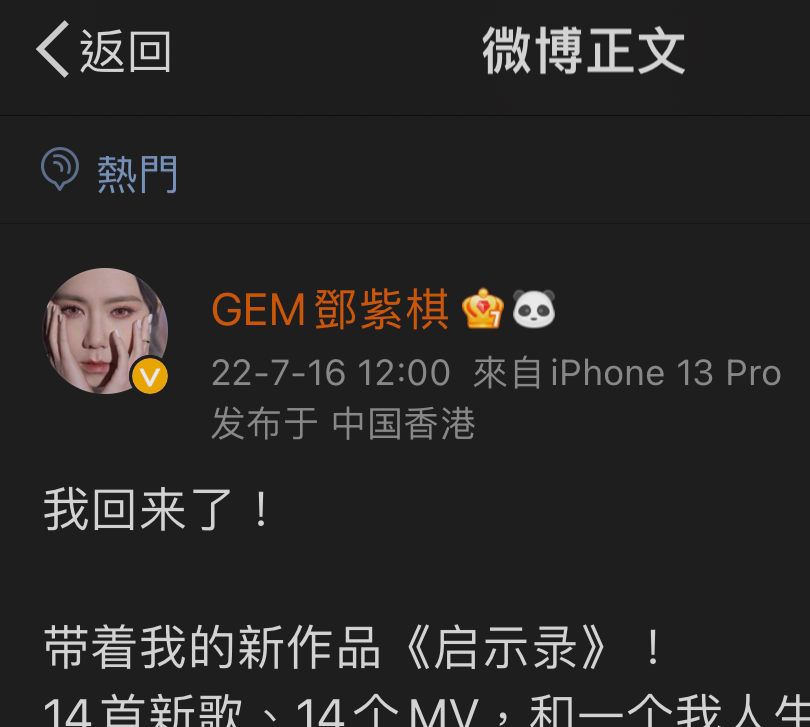
Task: Tap the 返回 back label
Action: 126,51
